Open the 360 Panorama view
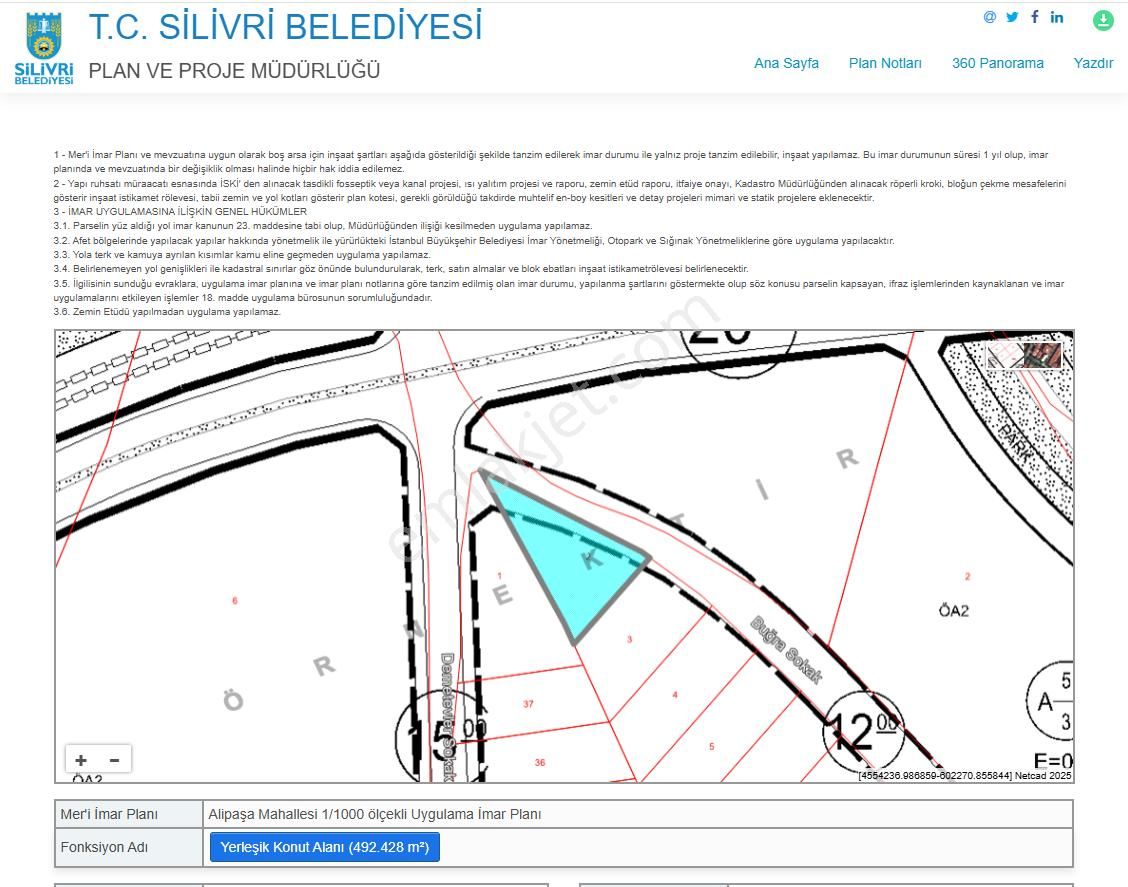The width and height of the screenshot is (1128, 887). pyautogui.click(x=997, y=63)
